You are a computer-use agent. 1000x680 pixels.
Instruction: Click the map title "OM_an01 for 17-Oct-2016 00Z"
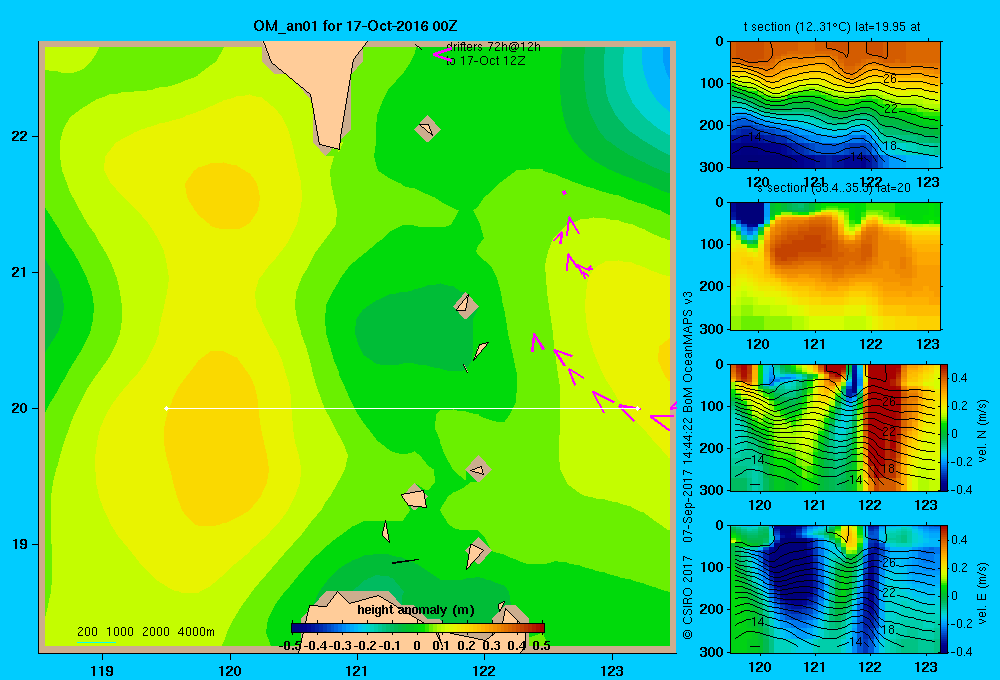[x=355, y=26]
